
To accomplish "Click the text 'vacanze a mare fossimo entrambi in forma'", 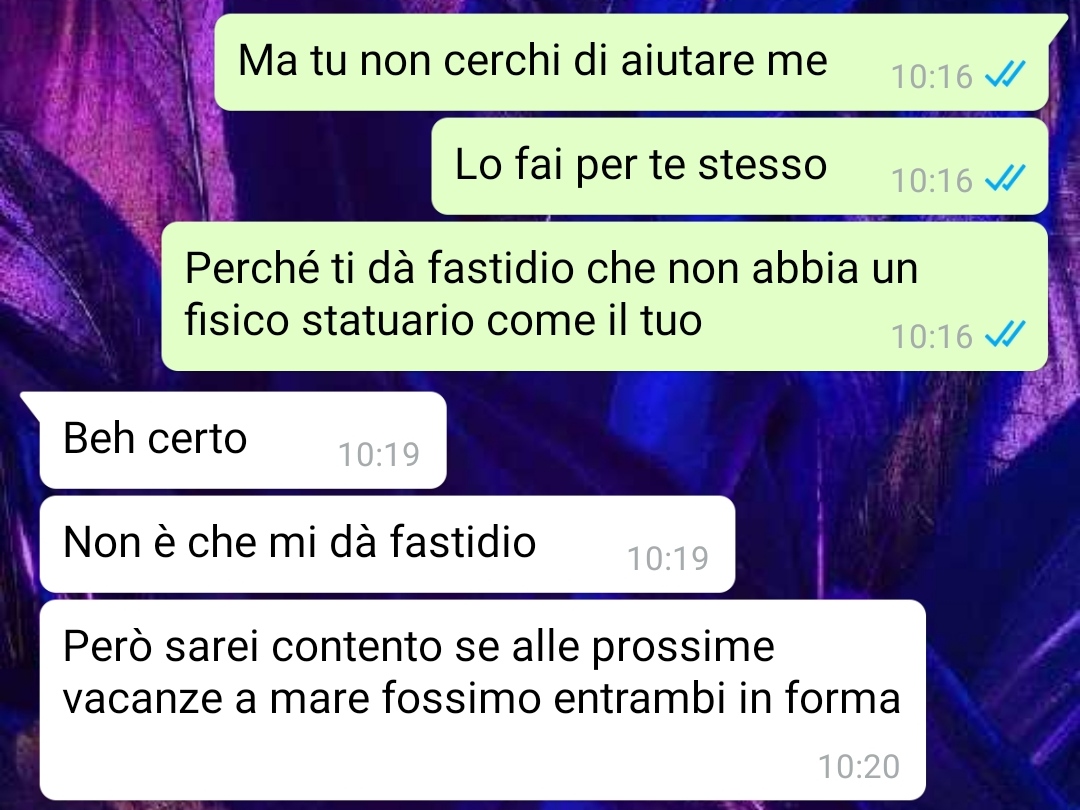I will pos(481,698).
